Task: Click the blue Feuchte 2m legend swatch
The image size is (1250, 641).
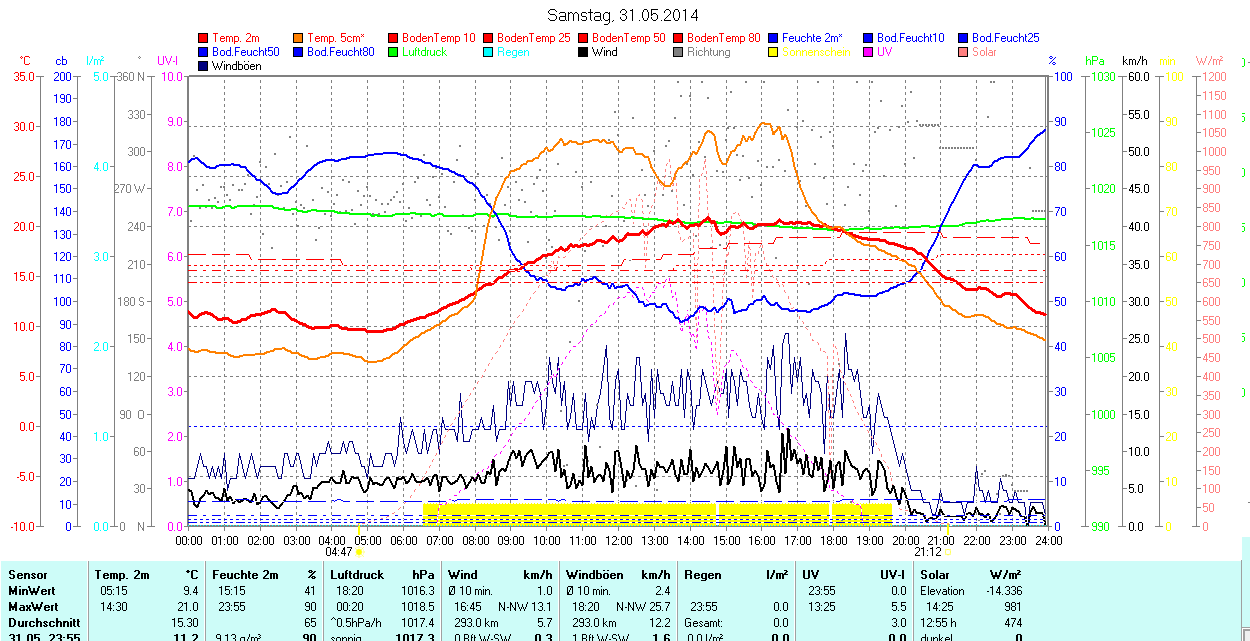Action: point(773,38)
